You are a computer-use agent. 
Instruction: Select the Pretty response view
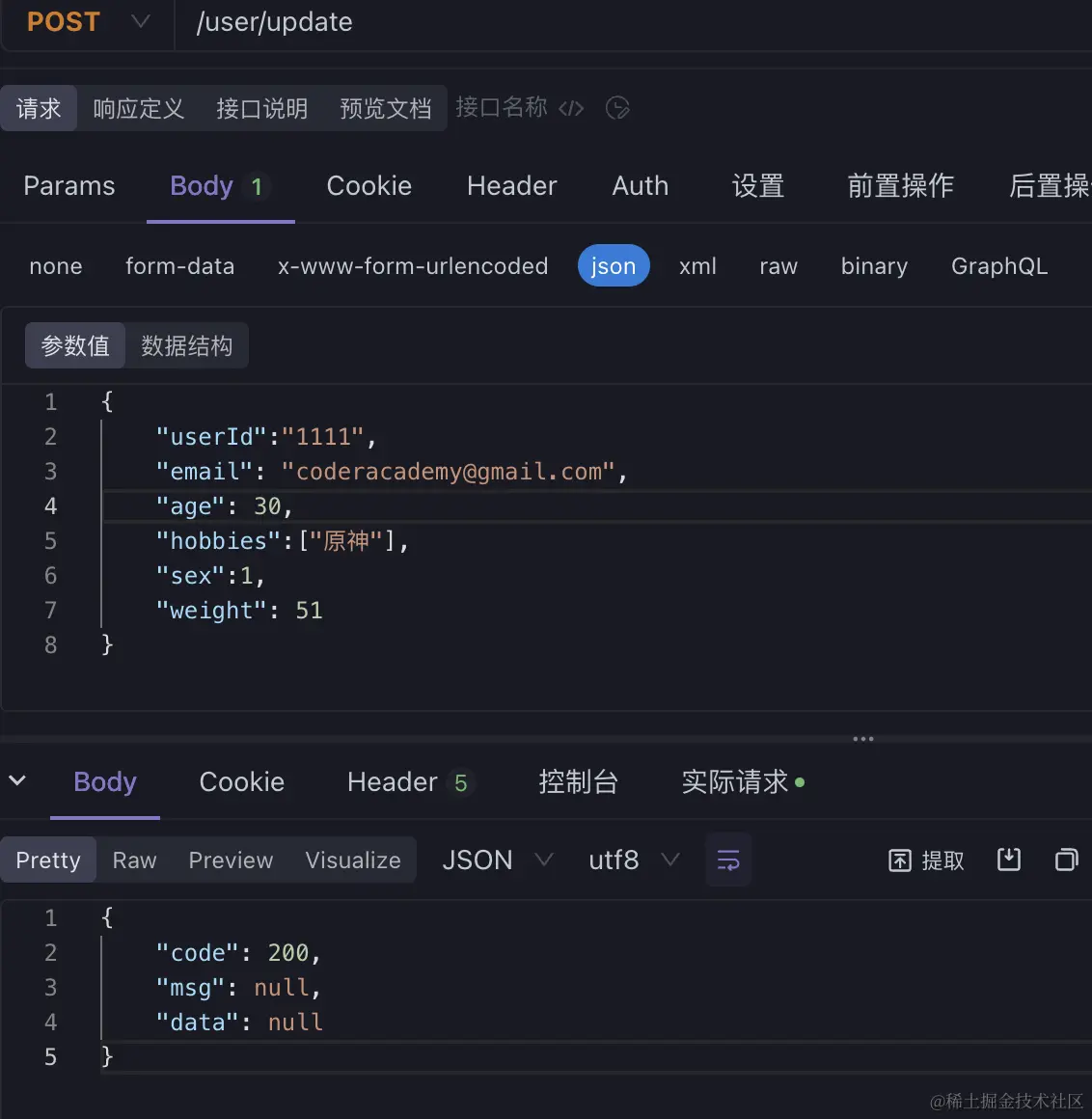[x=48, y=860]
